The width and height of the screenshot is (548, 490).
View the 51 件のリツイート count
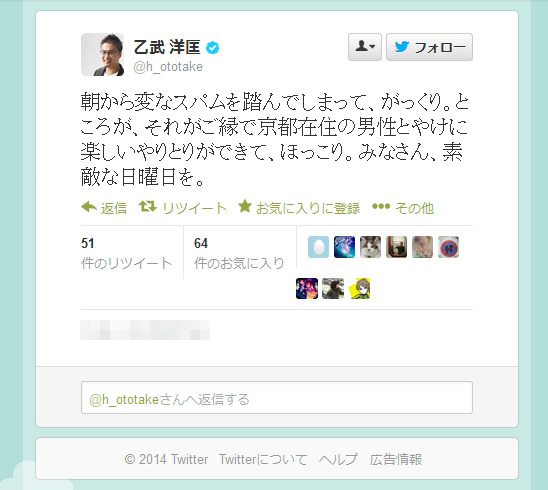pyautogui.click(x=126, y=253)
